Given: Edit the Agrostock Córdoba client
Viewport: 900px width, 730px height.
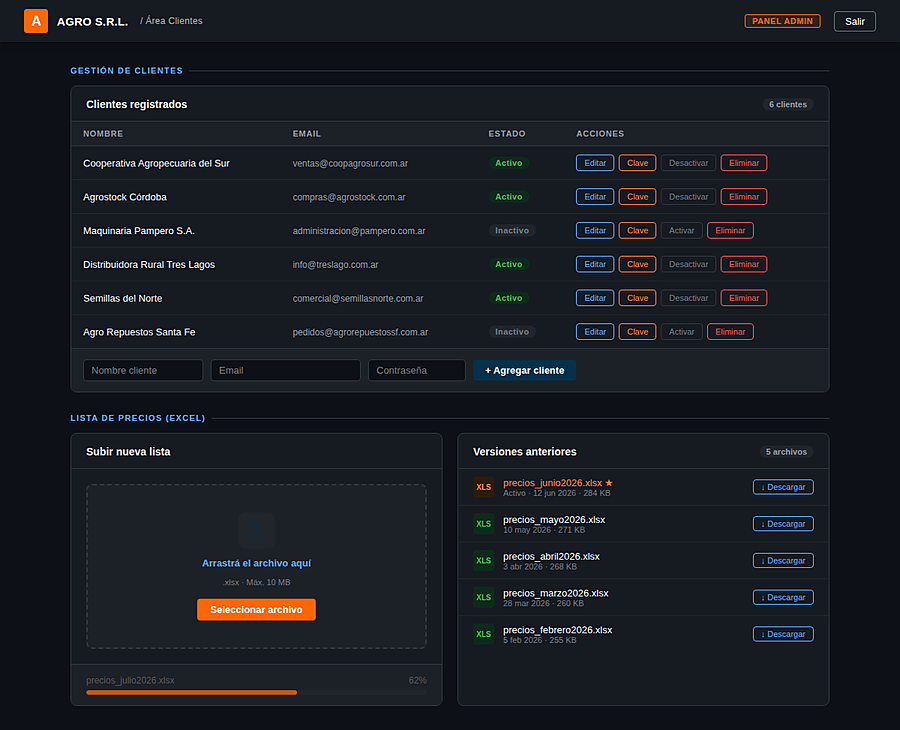Looking at the screenshot, I should tap(595, 197).
